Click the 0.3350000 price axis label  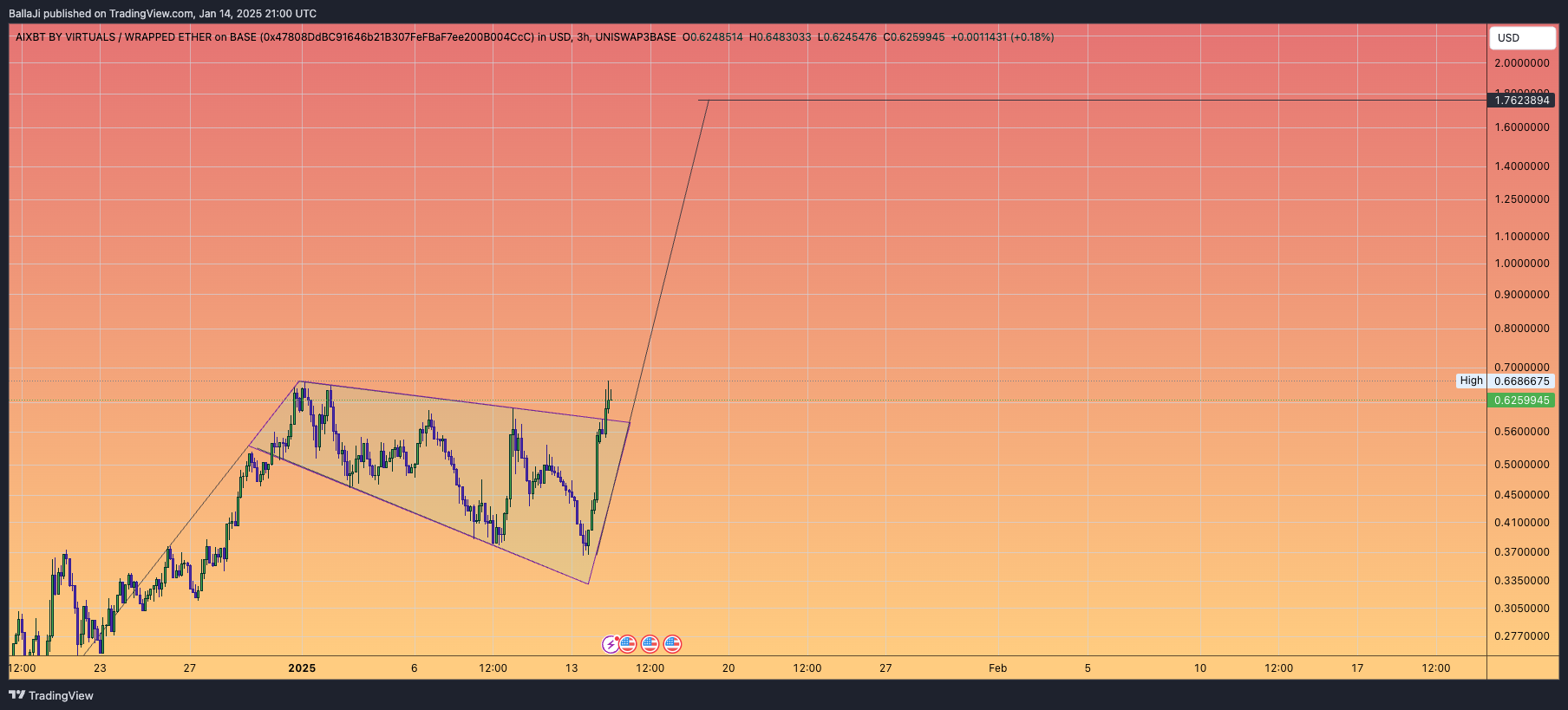coord(1521,581)
